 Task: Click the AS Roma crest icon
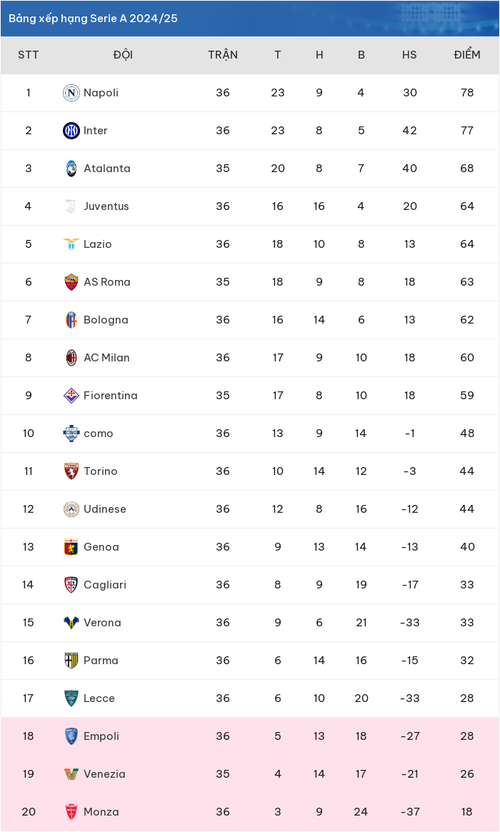tap(71, 282)
